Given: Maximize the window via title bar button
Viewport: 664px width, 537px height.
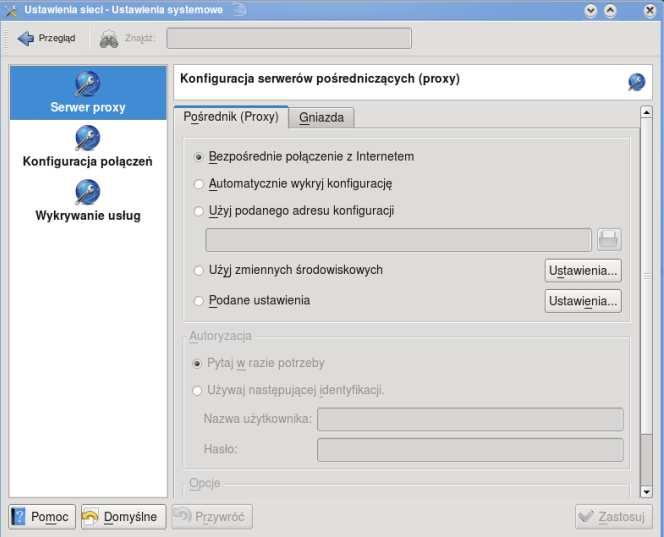Looking at the screenshot, I should tap(610, 10).
